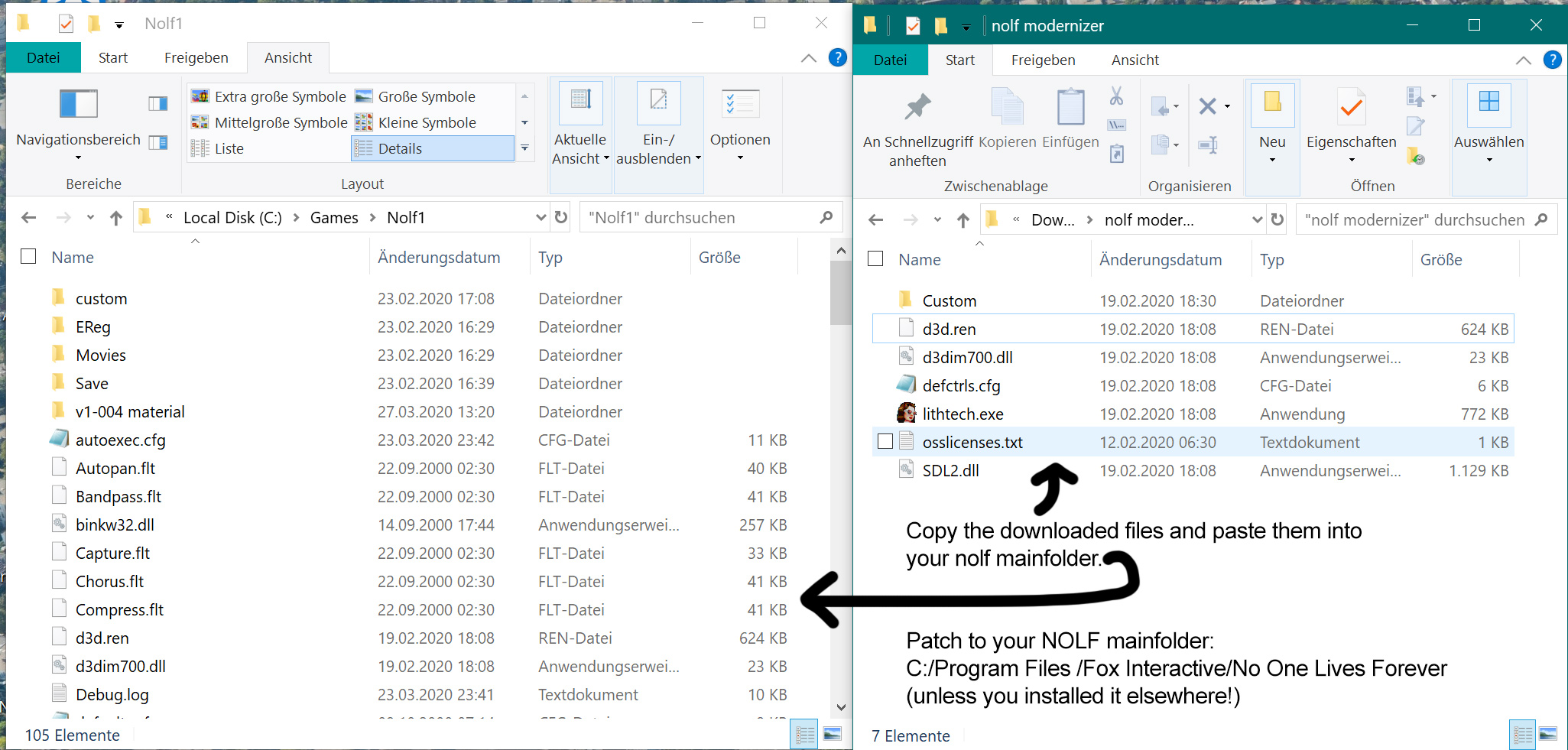Toggle select-all checkbox in nolf modernizer list
The height and width of the screenshot is (750, 1568).
[875, 258]
